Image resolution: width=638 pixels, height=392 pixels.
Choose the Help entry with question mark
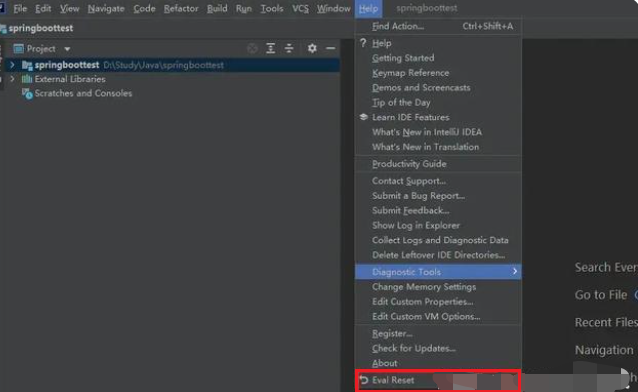[x=438, y=43]
